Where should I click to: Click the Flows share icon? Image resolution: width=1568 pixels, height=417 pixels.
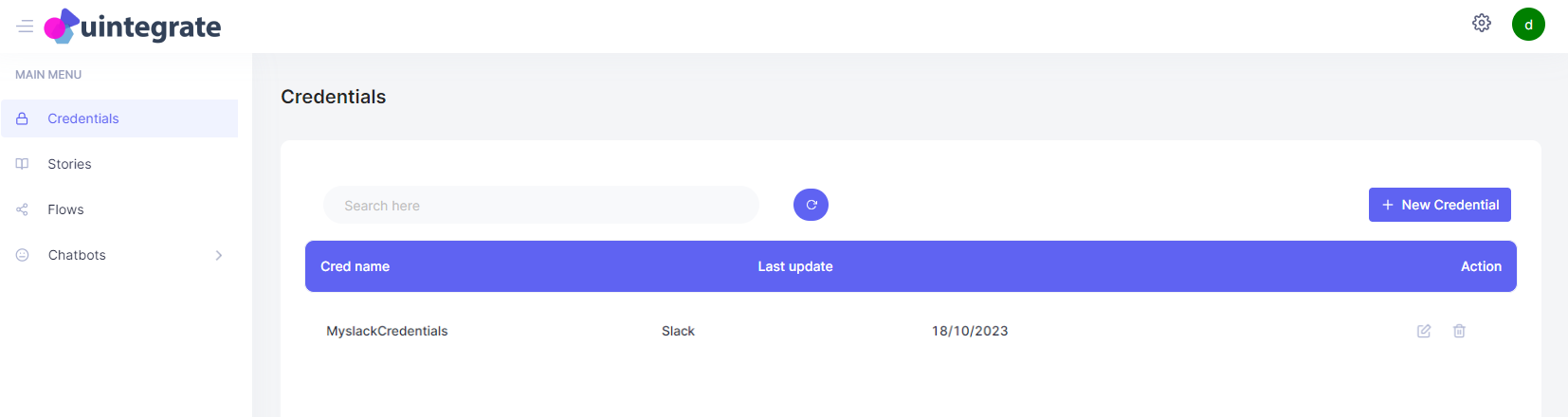(x=22, y=209)
